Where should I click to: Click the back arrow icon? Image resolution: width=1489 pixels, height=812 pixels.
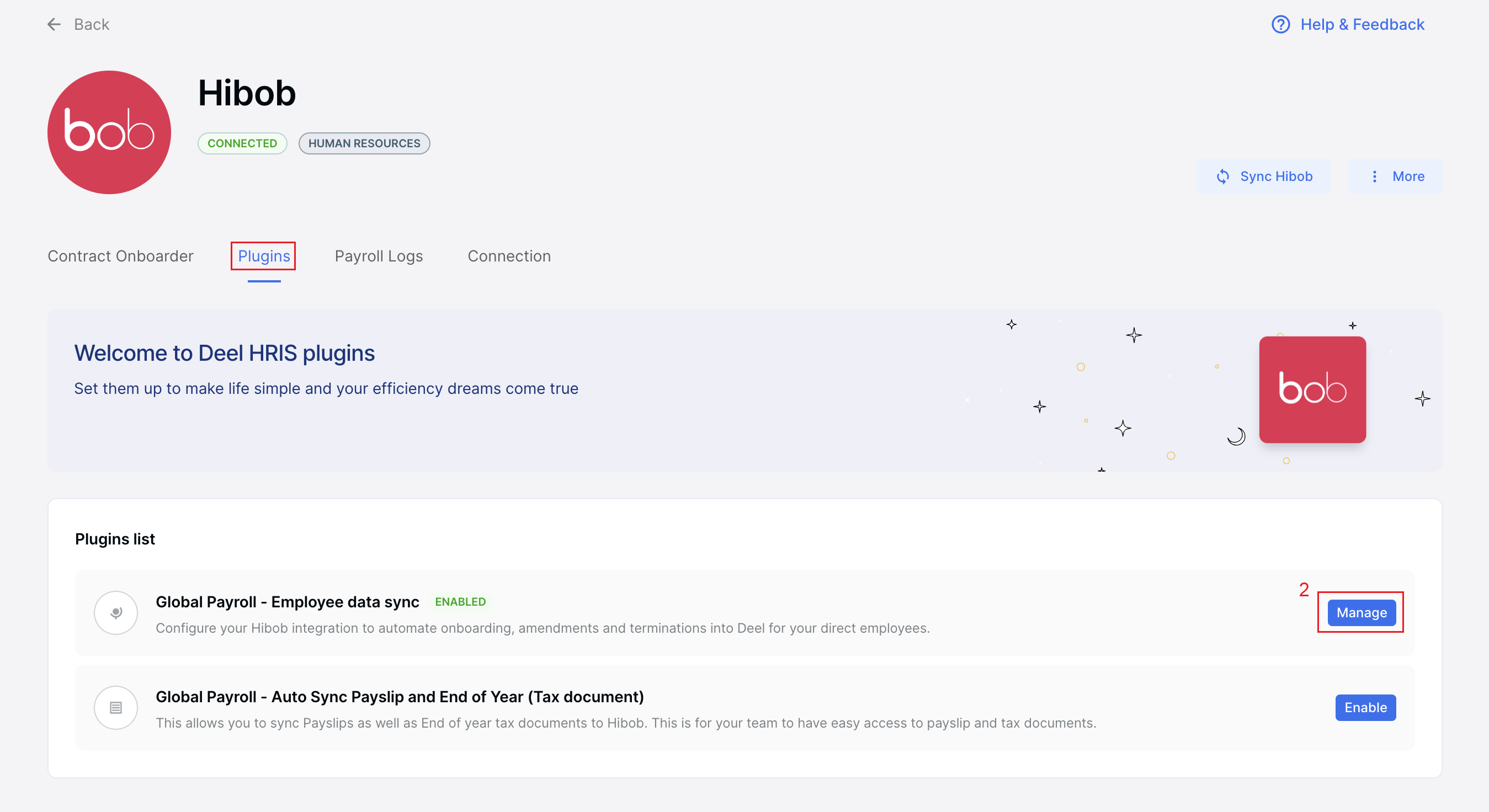click(54, 24)
